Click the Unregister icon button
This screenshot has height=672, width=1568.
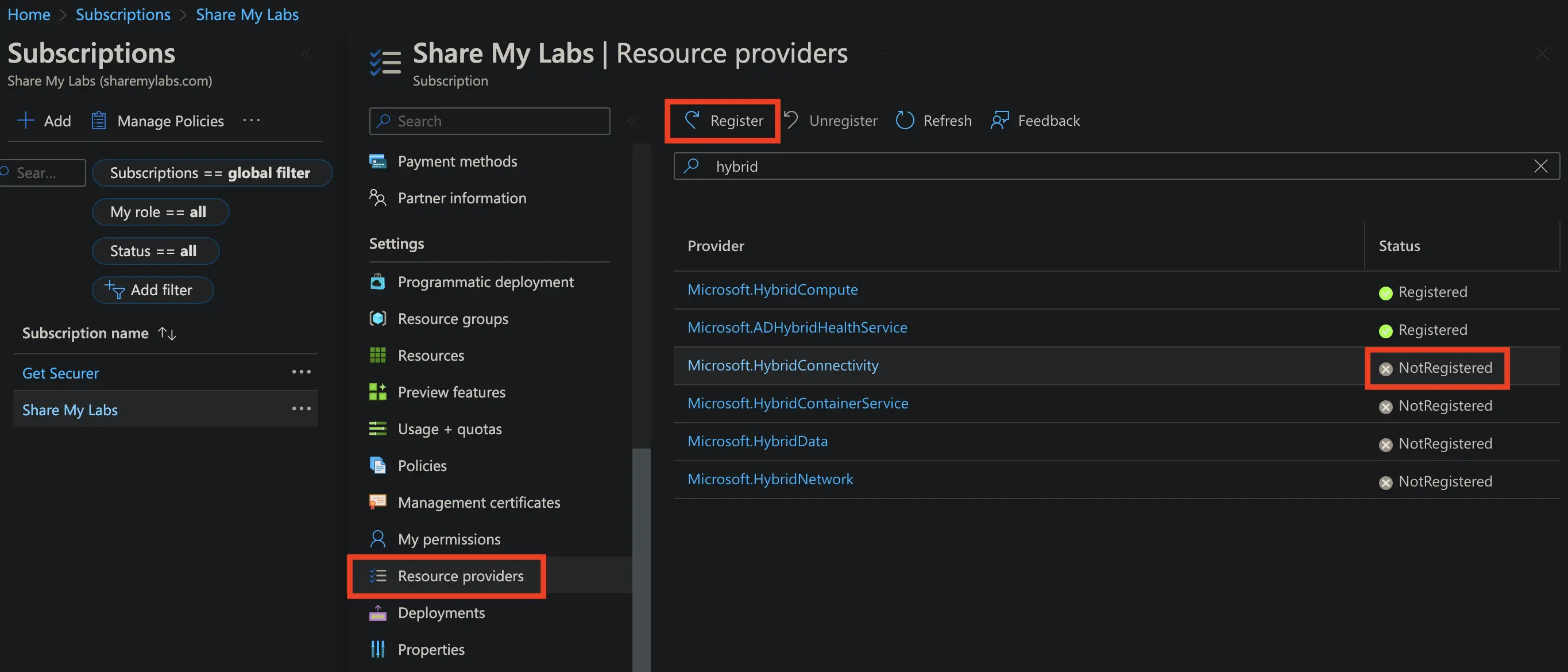pyautogui.click(x=792, y=120)
